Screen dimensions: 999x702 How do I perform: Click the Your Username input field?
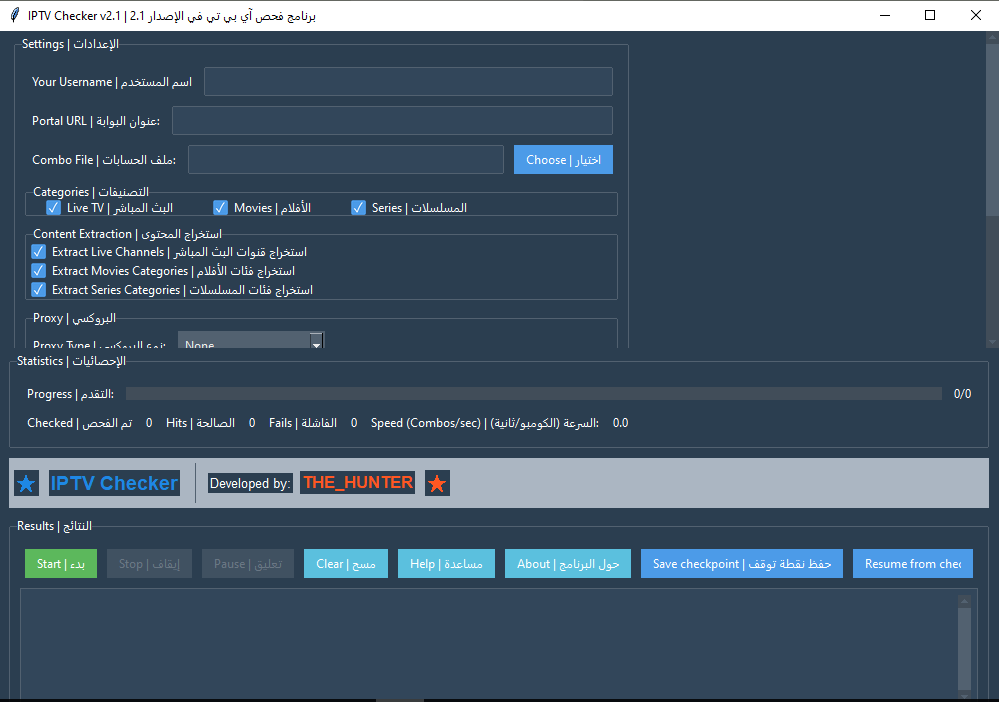coord(408,82)
